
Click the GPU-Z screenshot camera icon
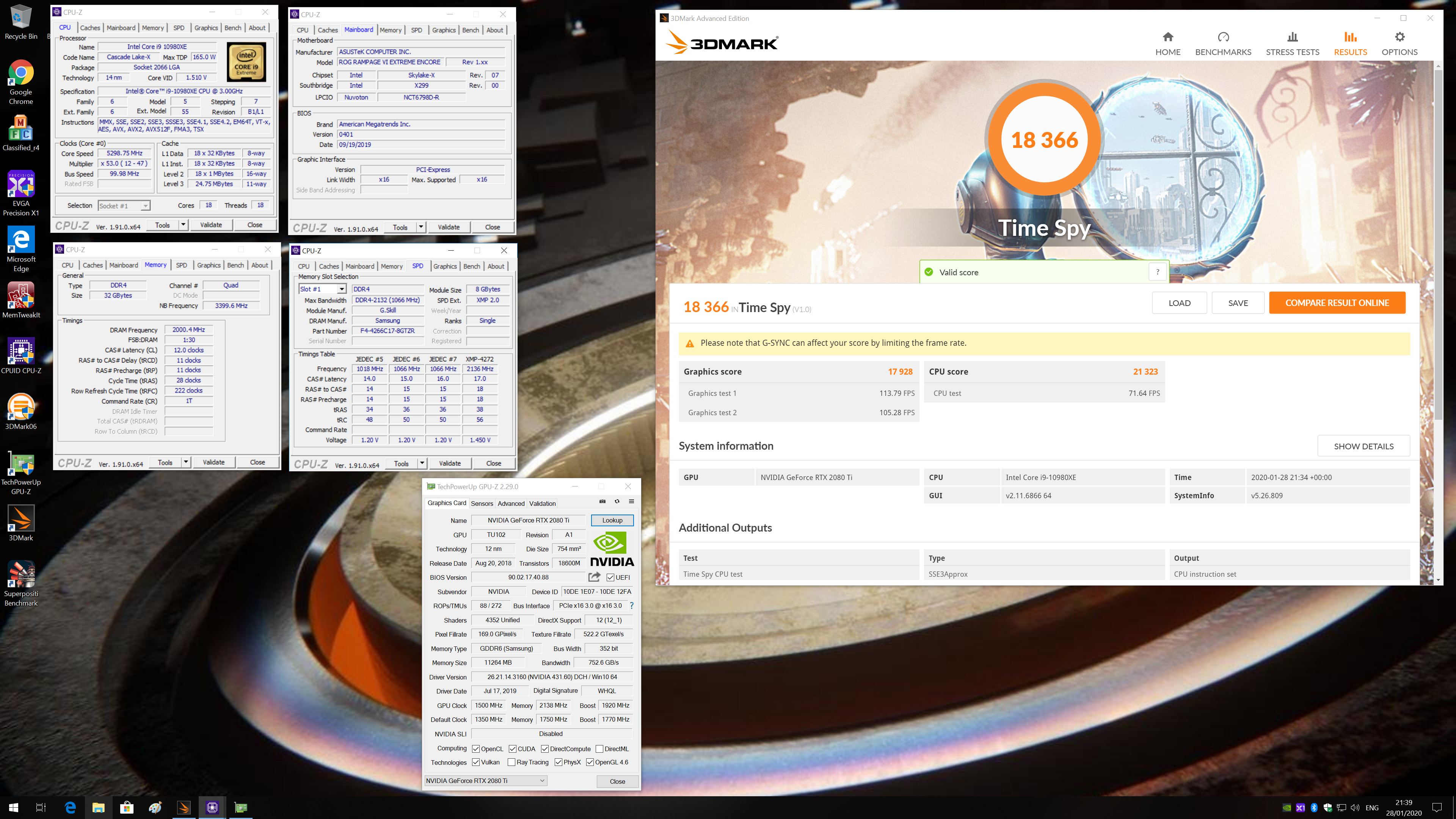[602, 501]
